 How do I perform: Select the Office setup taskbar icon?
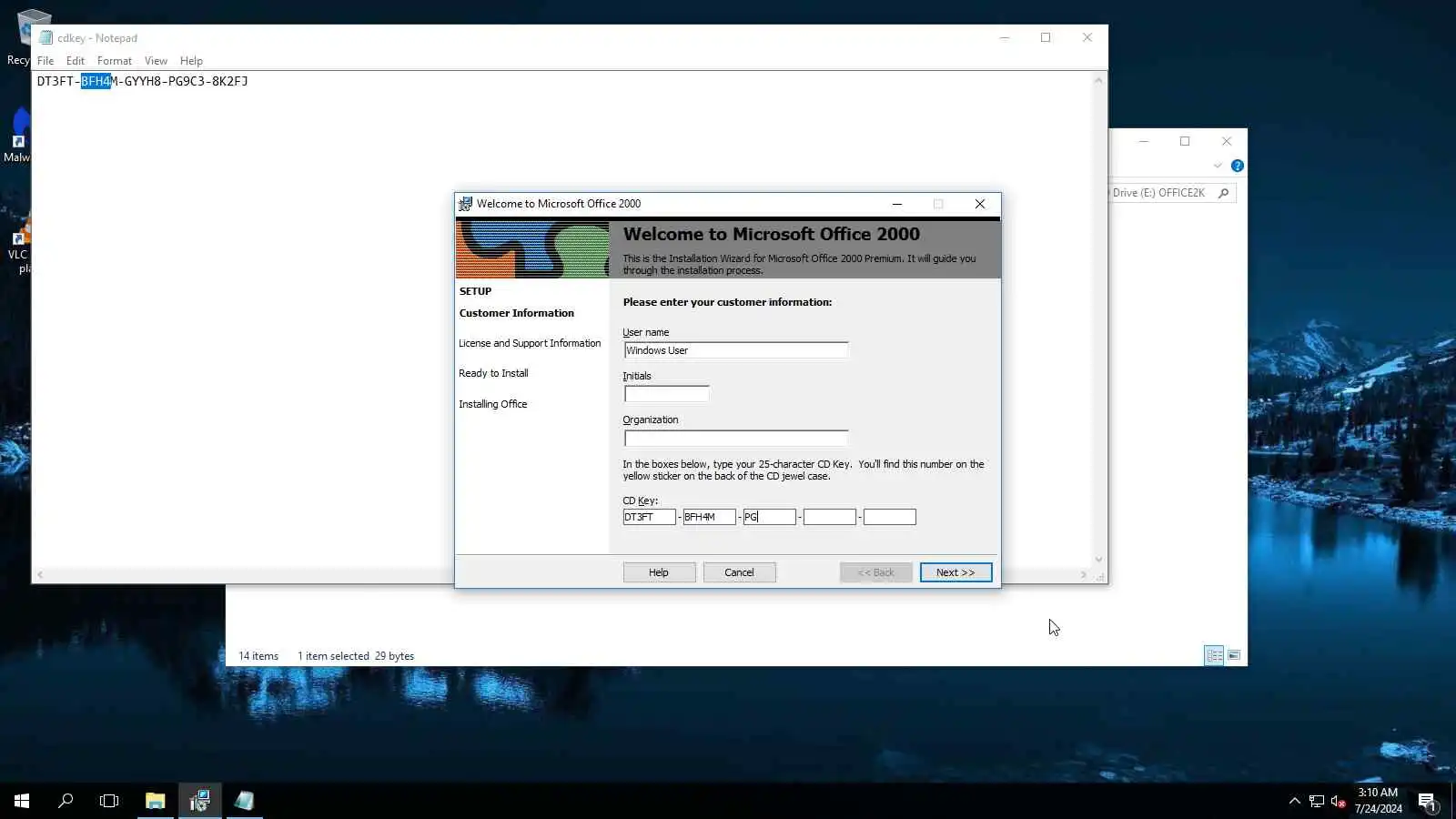click(200, 801)
